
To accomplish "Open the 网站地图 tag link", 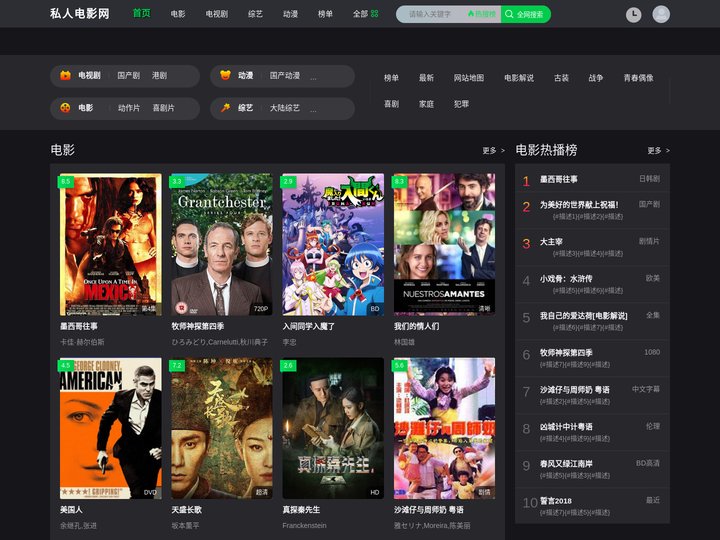I will [469, 78].
